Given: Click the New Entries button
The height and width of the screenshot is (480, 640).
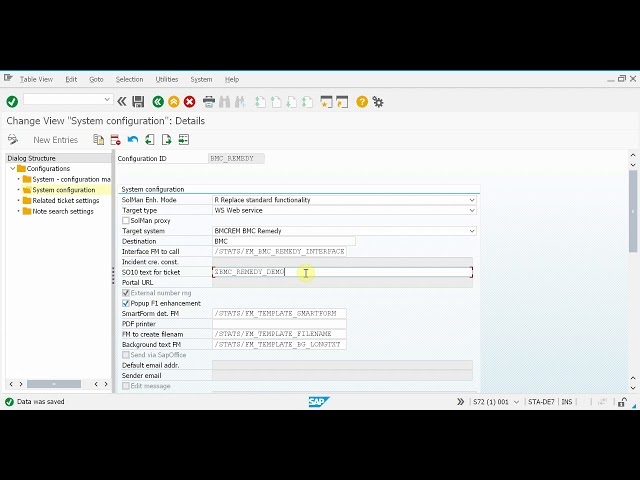Looking at the screenshot, I should 56,140.
